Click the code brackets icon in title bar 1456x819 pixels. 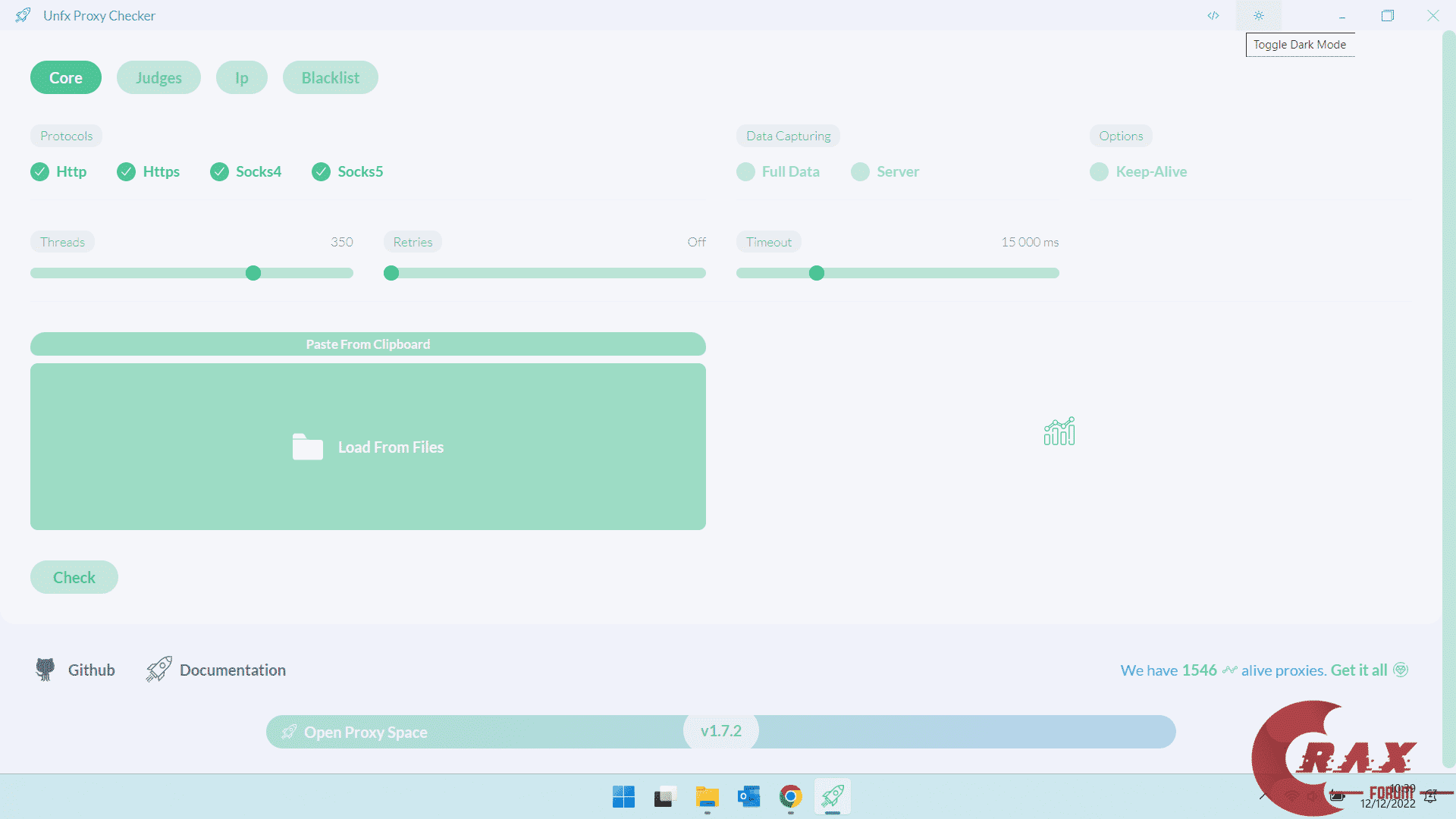pos(1213,15)
